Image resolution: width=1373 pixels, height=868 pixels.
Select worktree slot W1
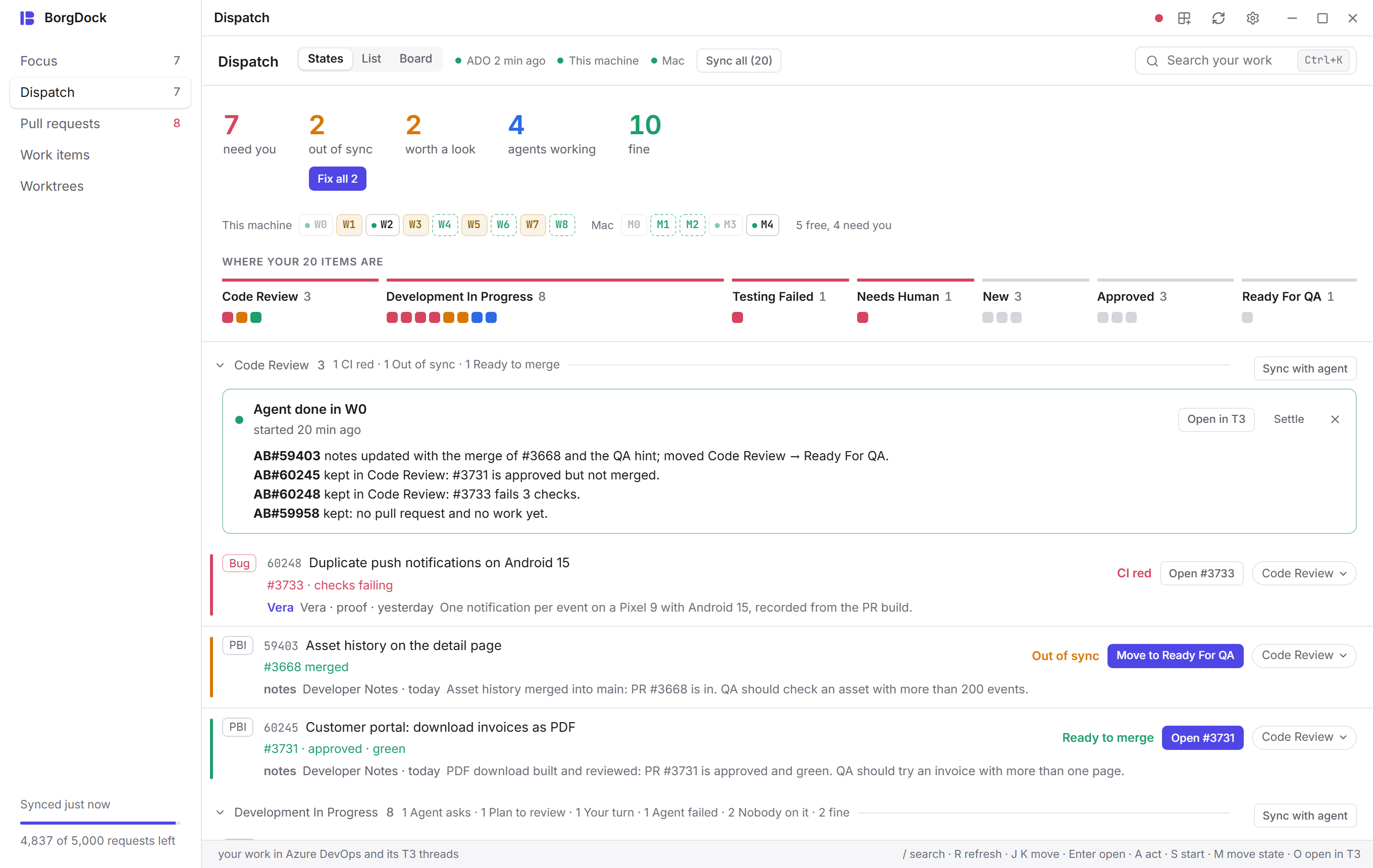349,225
